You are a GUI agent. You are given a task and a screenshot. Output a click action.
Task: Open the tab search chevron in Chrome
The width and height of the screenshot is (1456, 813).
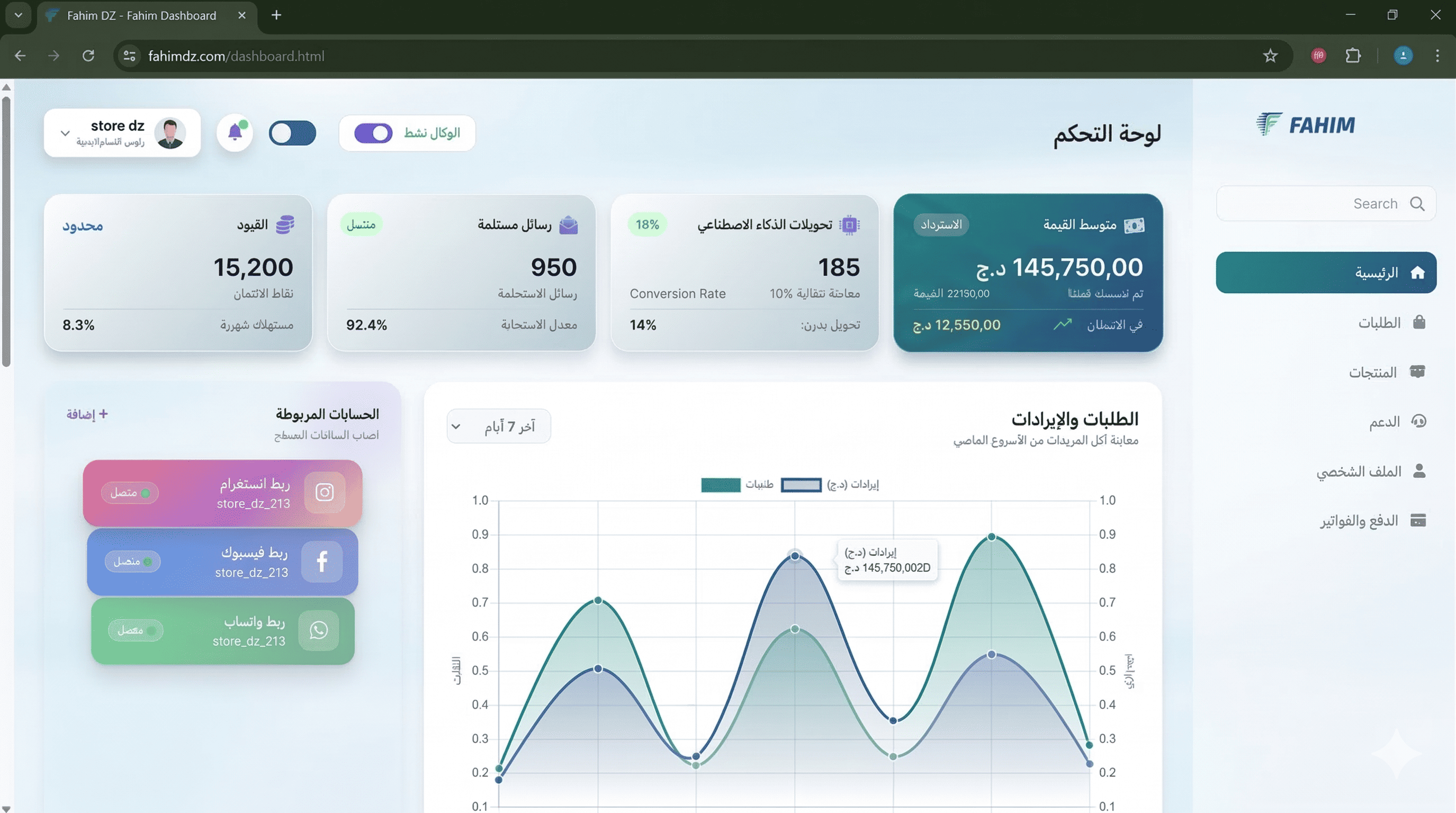[18, 15]
